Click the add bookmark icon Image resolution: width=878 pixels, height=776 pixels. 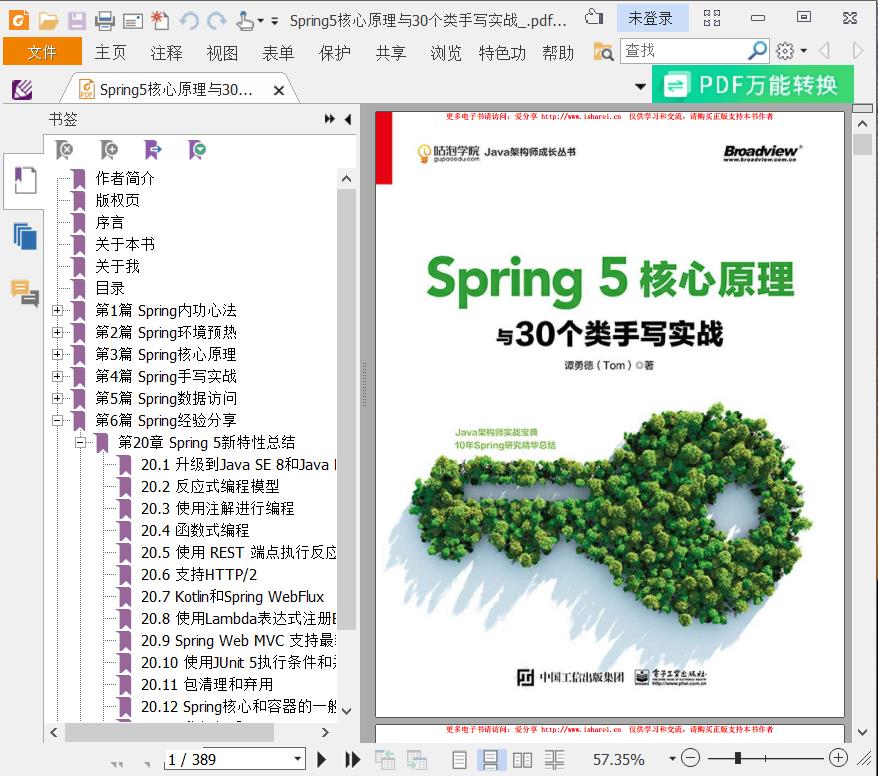point(109,149)
